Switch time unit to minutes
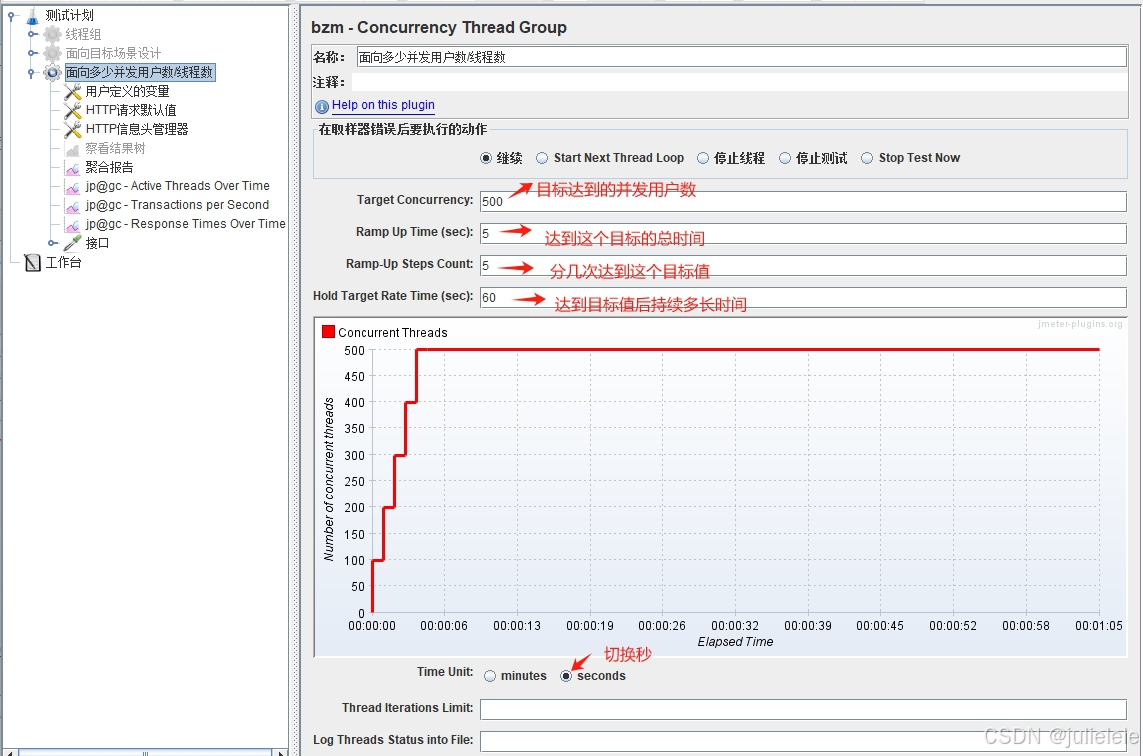Screen dimensions: 1143x756 point(490,676)
